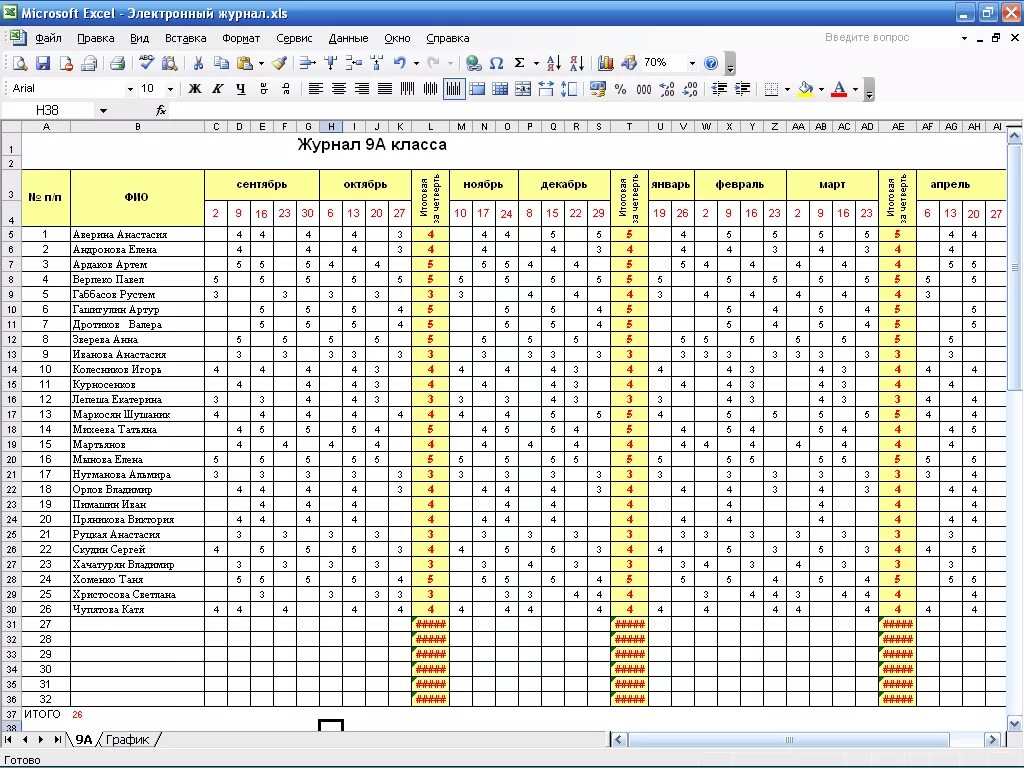Toggle center alignment
Image resolution: width=1024 pixels, height=768 pixels.
click(x=339, y=89)
